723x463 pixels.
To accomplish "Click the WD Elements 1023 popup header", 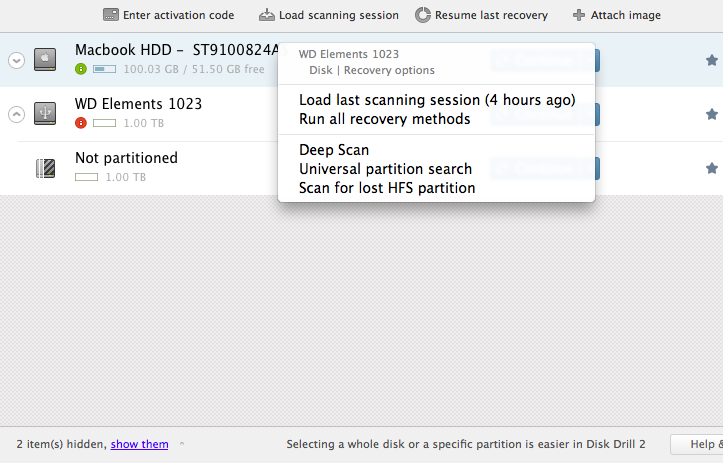I will click(349, 54).
